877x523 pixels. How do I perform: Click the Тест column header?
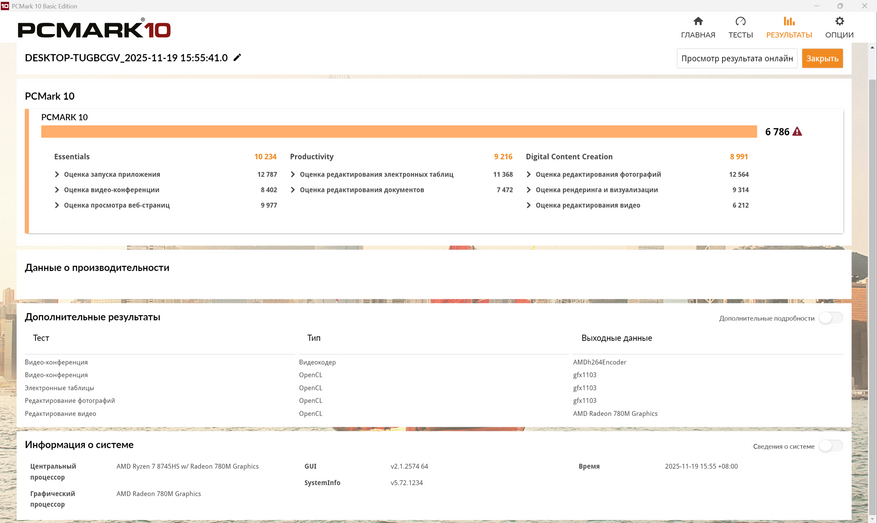click(41, 338)
